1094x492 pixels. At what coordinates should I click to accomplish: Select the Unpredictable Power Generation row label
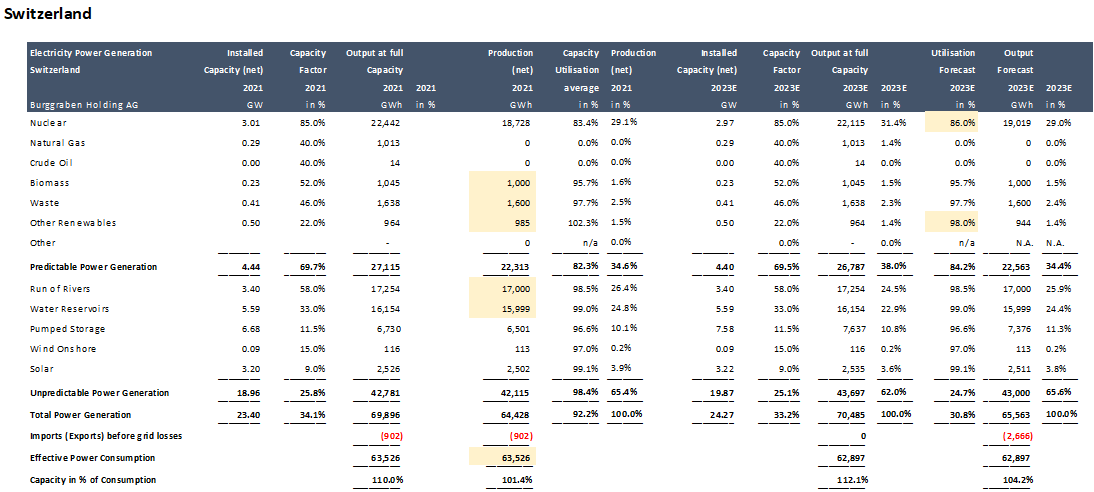point(100,393)
